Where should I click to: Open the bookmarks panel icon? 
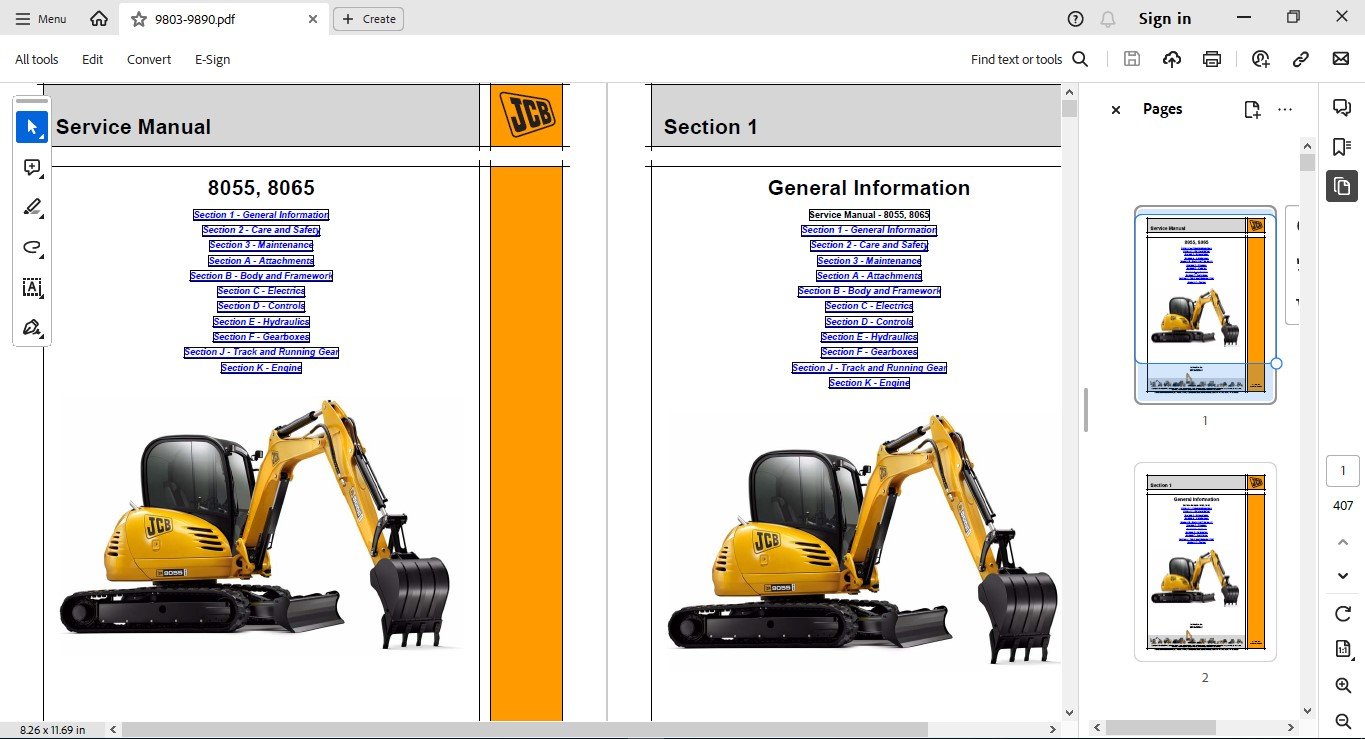(1342, 147)
